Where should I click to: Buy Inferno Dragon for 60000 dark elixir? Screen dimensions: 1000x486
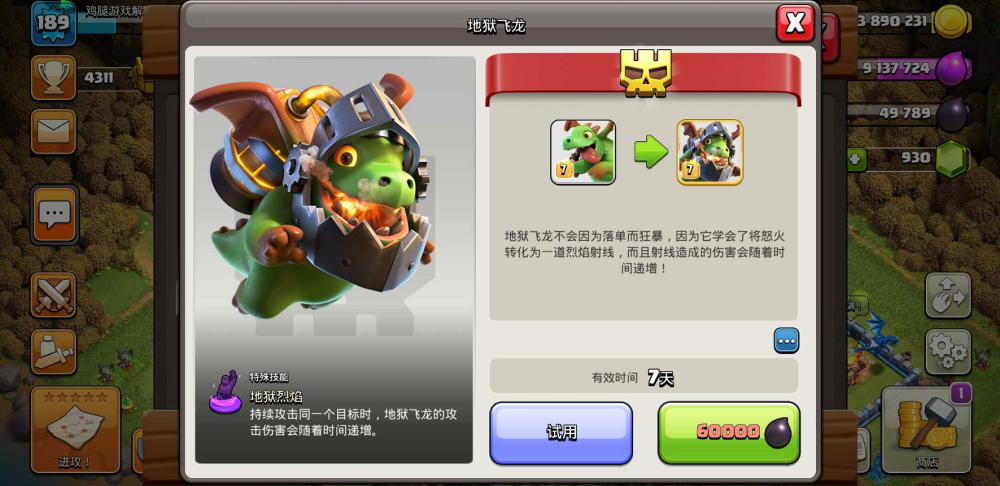tap(729, 433)
